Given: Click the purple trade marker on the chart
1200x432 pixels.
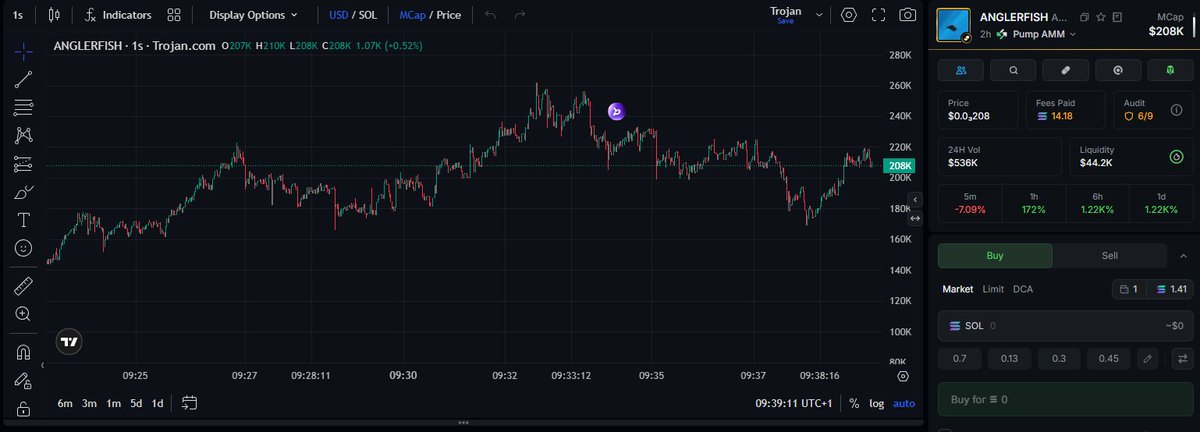Looking at the screenshot, I should 616,111.
